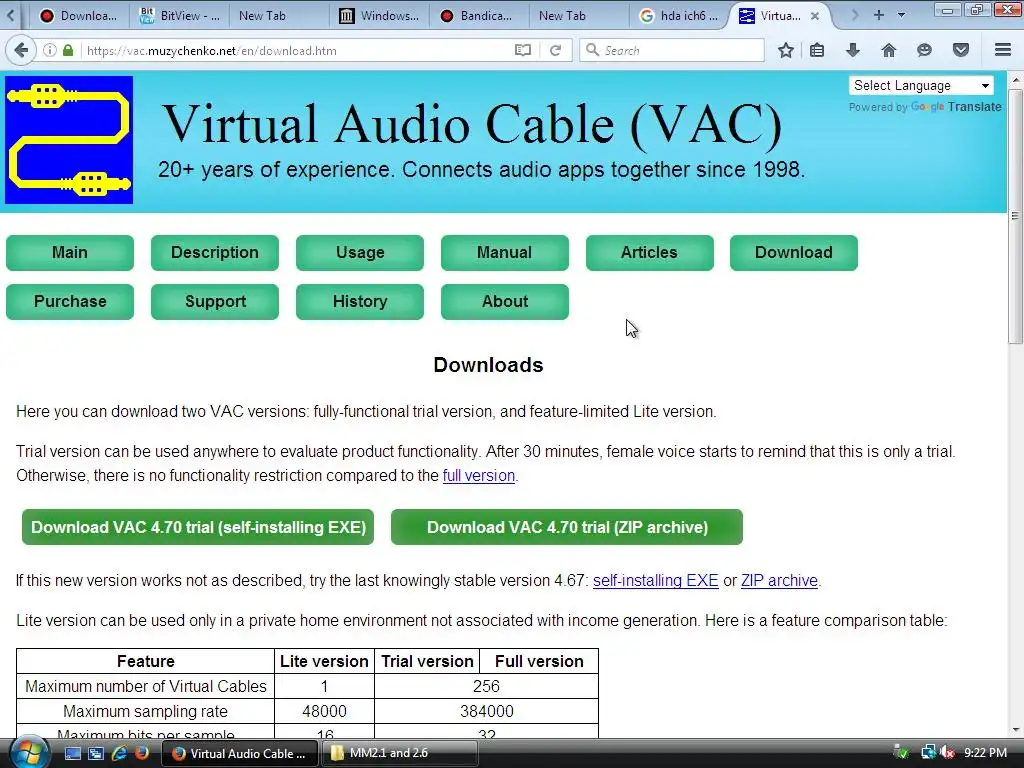The width and height of the screenshot is (1024, 768).
Task: Open the About page button
Action: pos(505,302)
